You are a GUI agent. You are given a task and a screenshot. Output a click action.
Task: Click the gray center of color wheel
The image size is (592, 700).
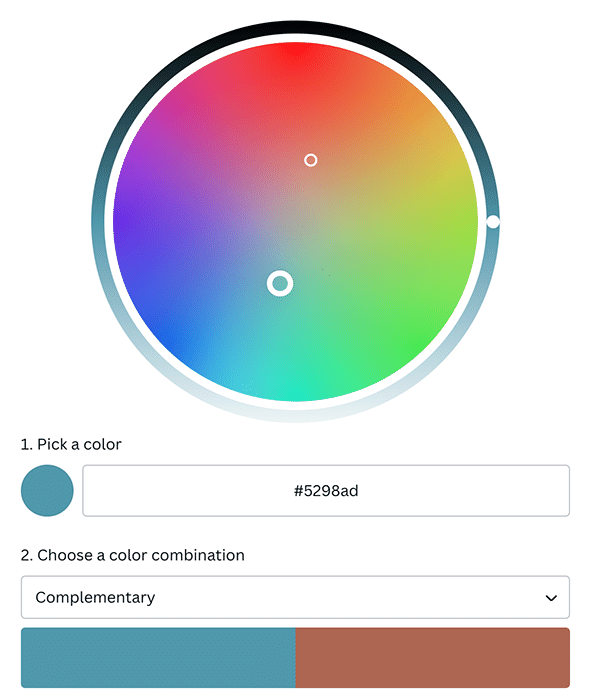[295, 221]
